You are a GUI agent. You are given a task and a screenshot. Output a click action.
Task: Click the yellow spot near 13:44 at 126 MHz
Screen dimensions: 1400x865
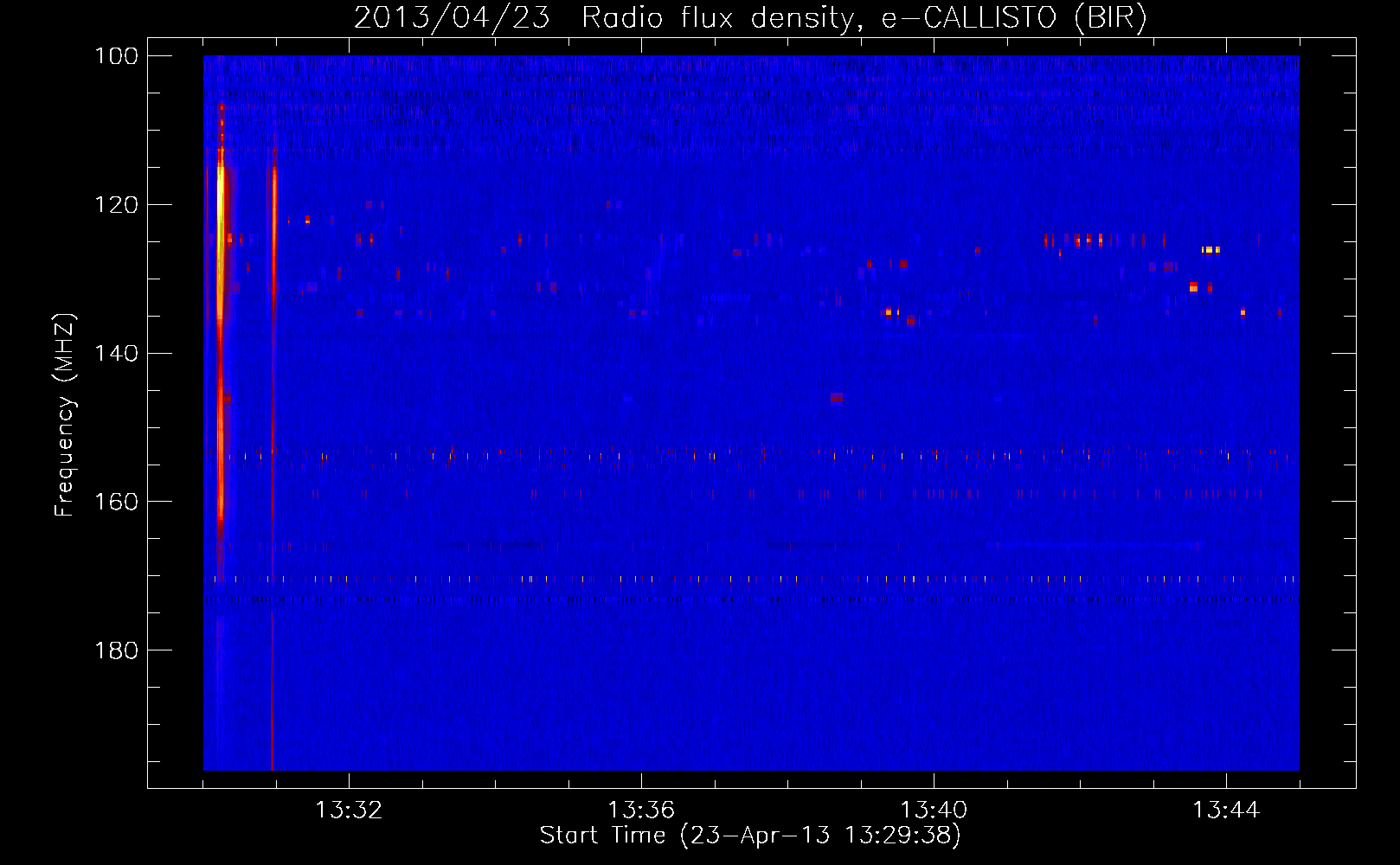(x=1210, y=249)
